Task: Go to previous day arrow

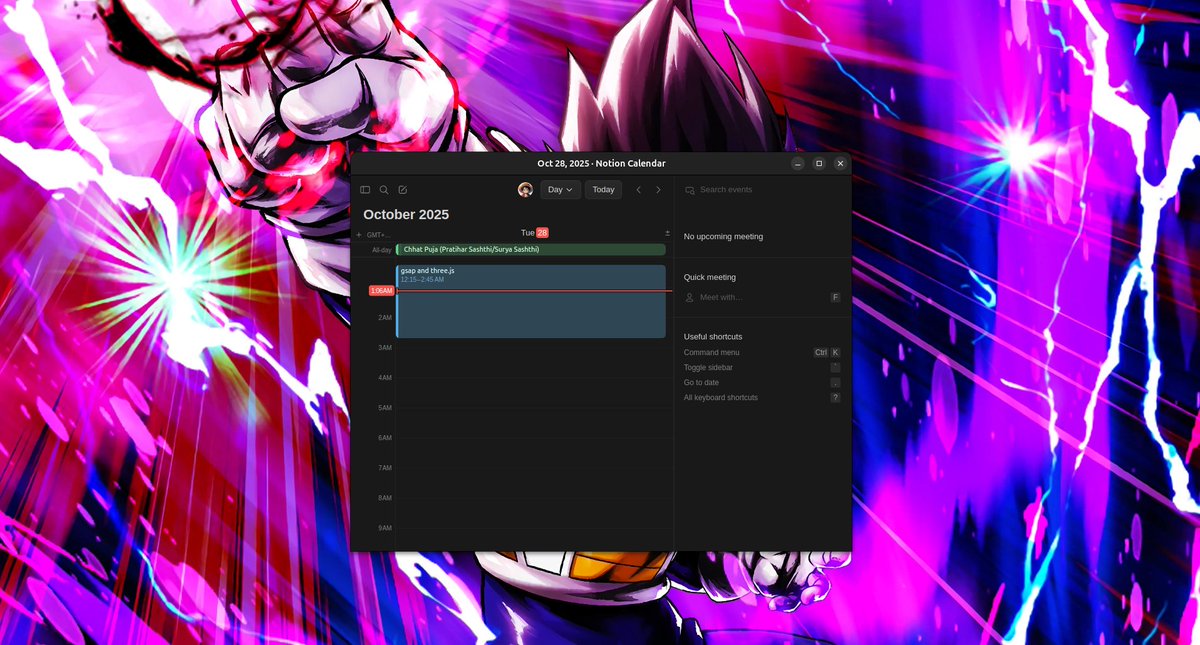Action: [x=639, y=189]
